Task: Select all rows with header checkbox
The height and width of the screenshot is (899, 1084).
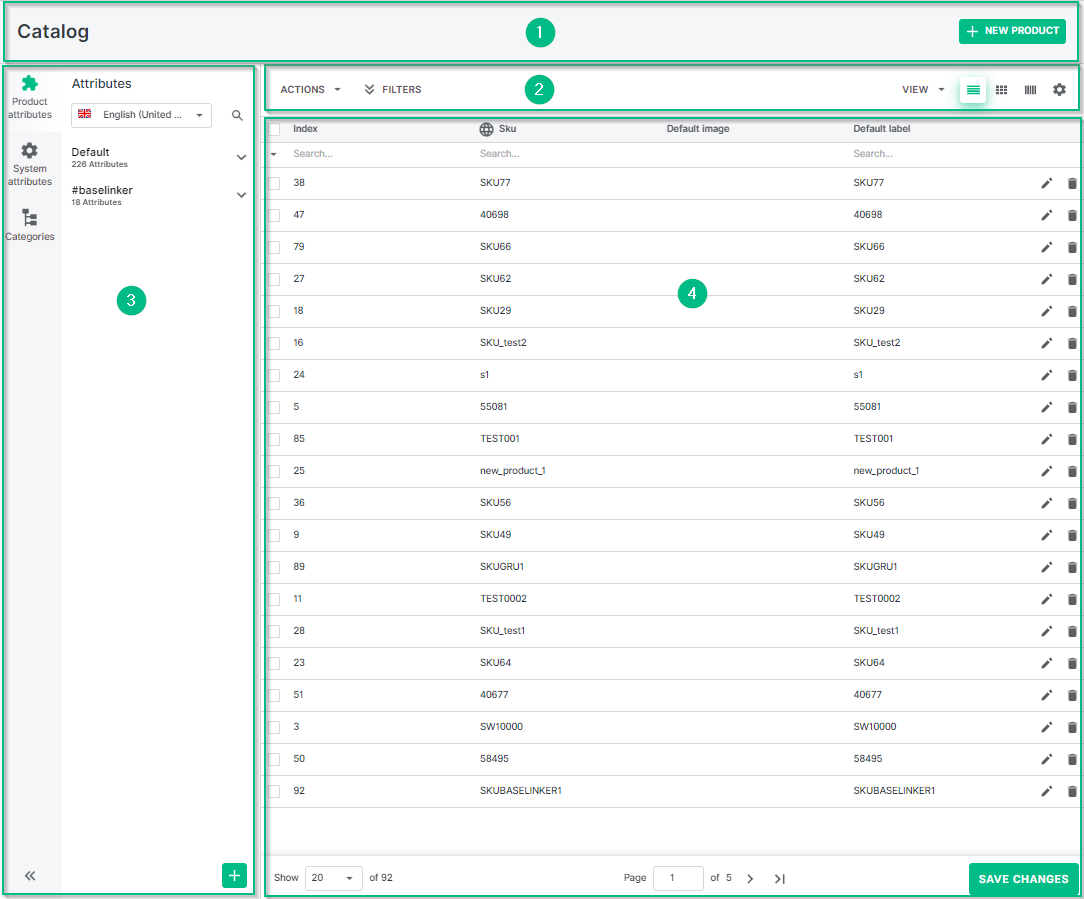Action: [274, 129]
